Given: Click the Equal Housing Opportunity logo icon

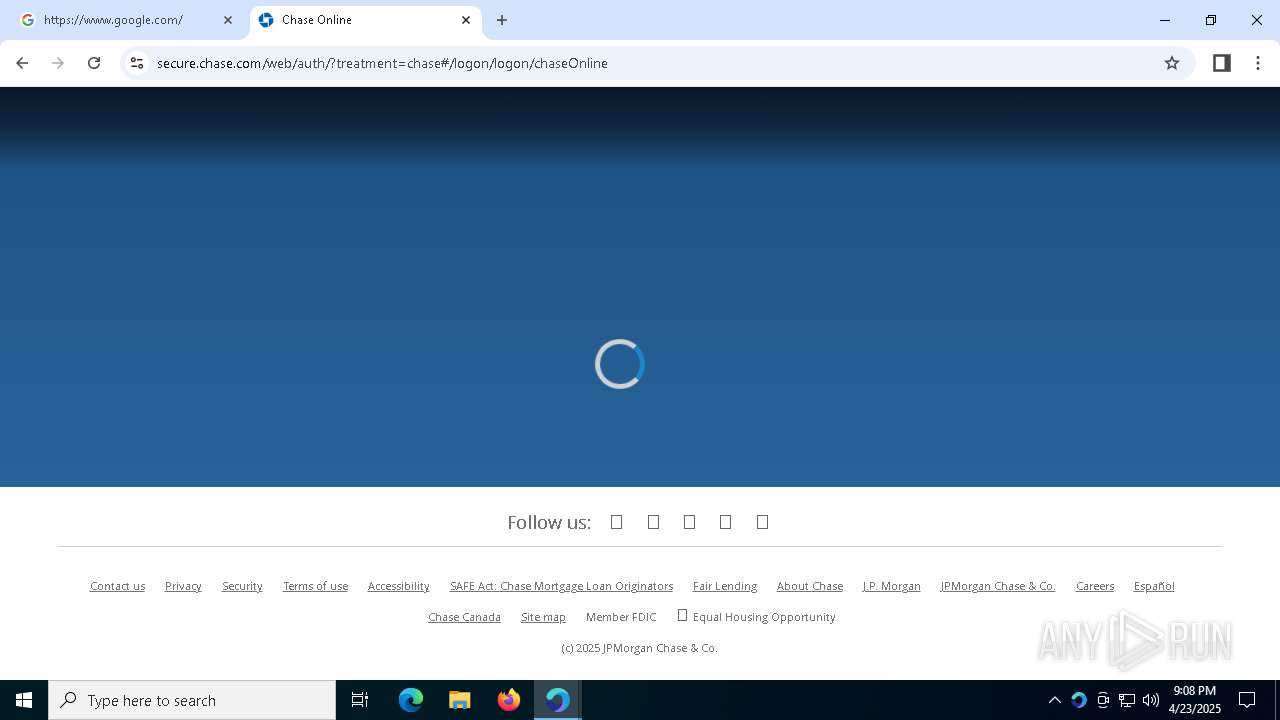Looking at the screenshot, I should tap(682, 616).
